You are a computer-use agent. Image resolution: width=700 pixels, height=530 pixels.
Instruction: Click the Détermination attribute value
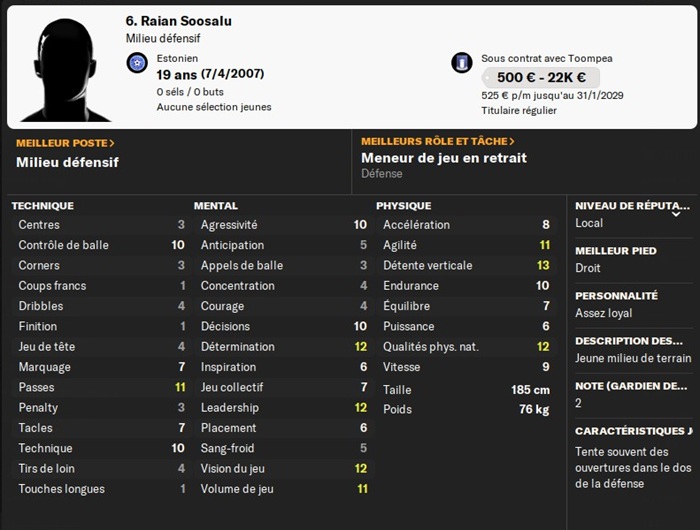click(360, 347)
